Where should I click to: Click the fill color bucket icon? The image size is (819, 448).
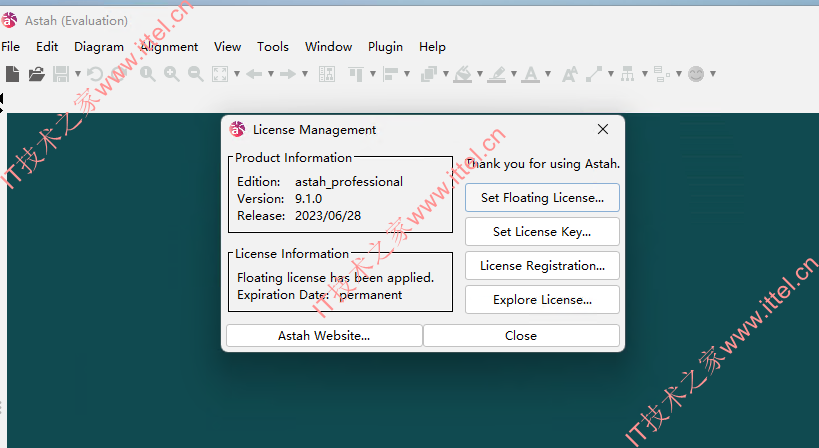(463, 74)
